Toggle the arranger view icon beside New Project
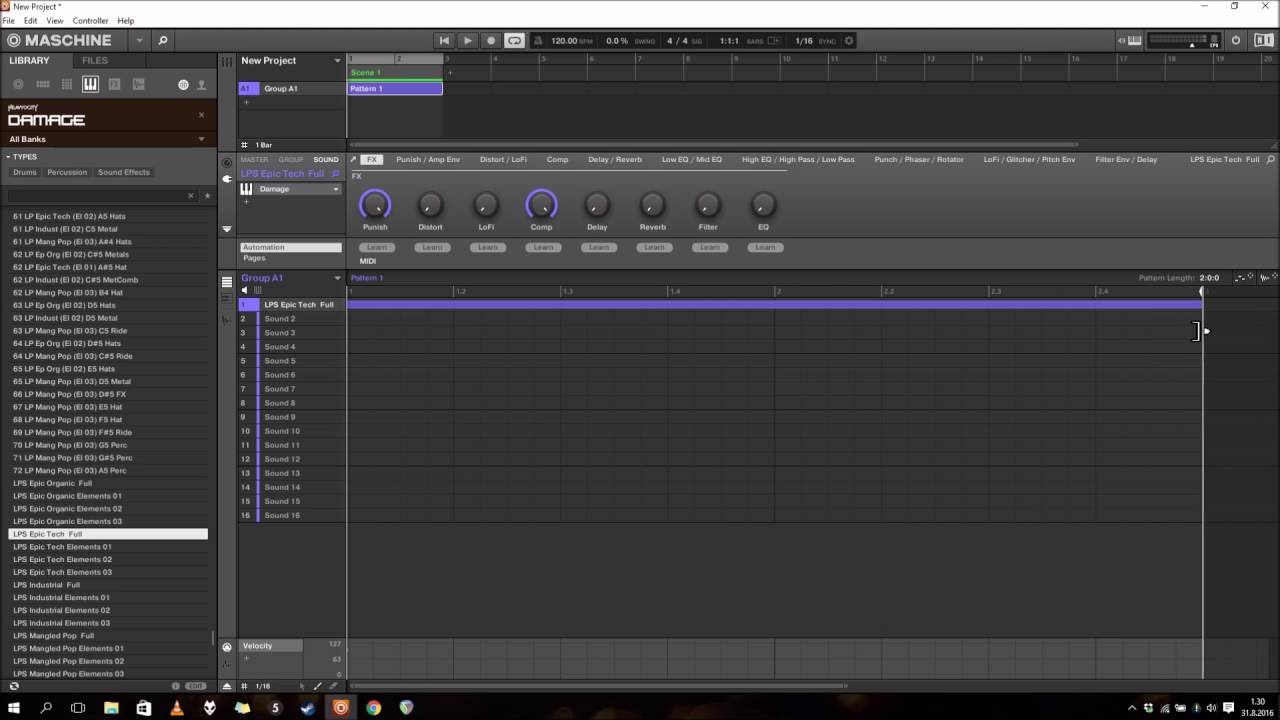This screenshot has height=720, width=1280. pos(228,61)
